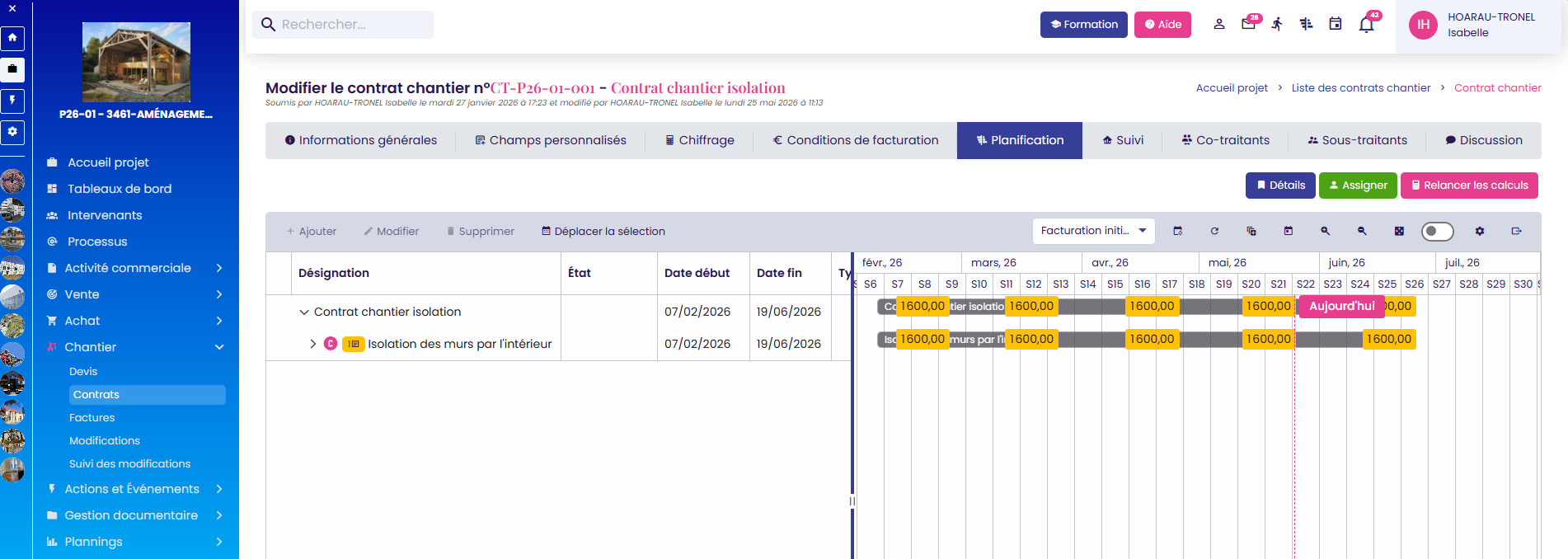Fit Gantt chart to full view
Screen dimensions: 1568x559
1399,231
